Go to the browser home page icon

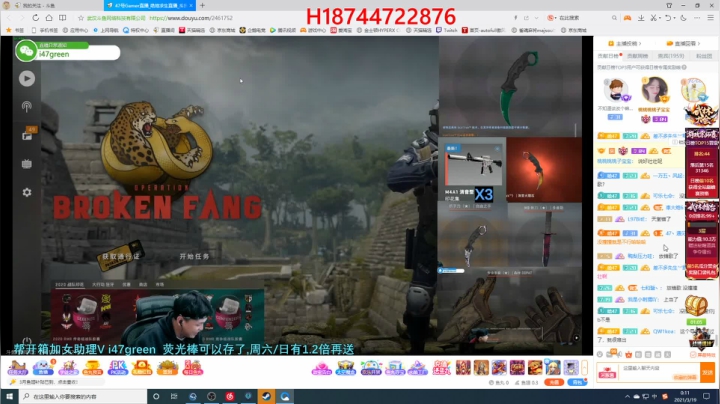[x=49, y=18]
